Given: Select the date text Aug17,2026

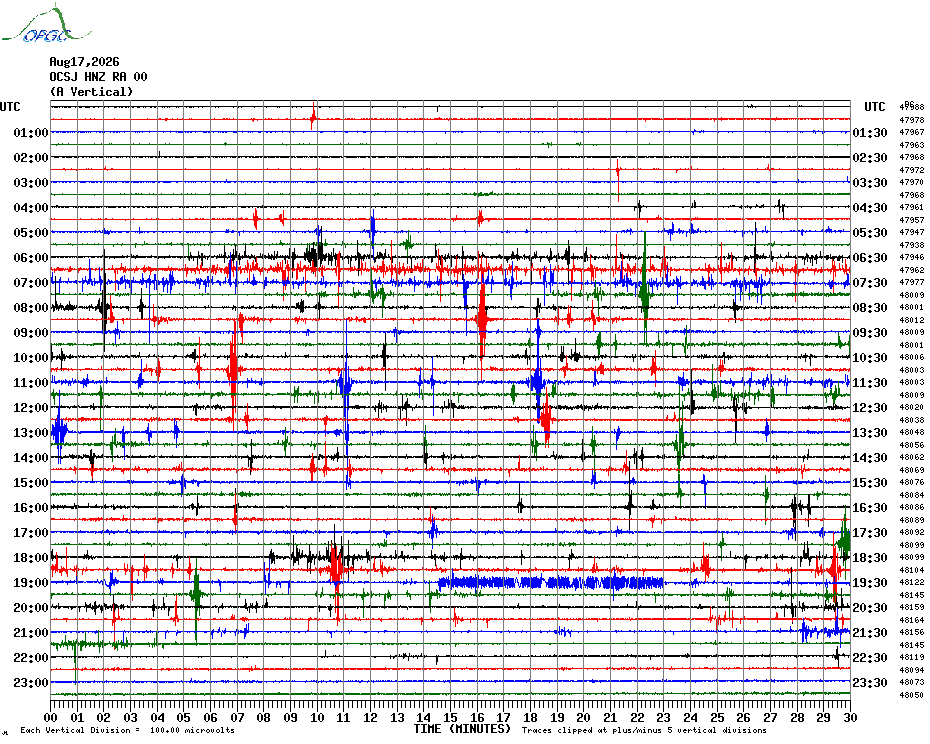Looking at the screenshot, I should point(84,62).
